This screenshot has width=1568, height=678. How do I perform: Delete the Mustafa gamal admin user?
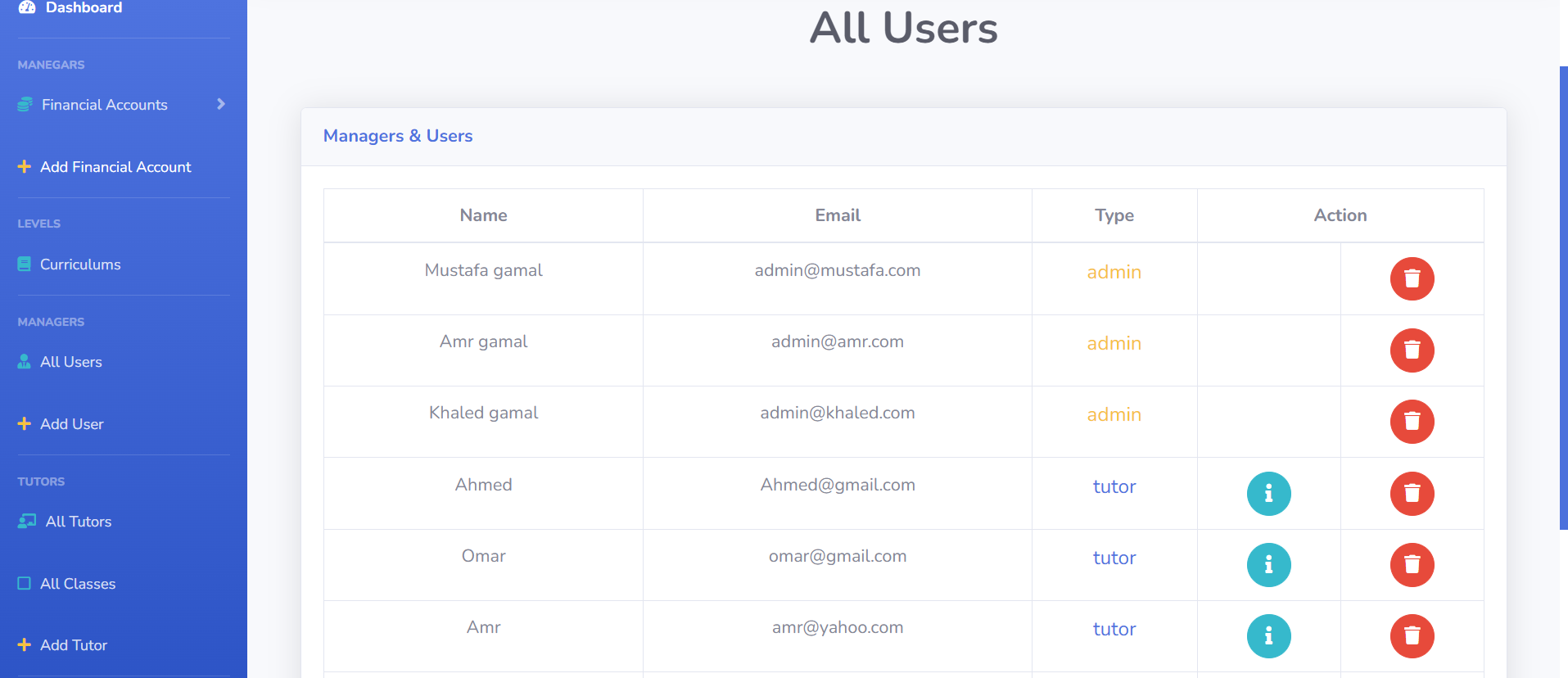point(1412,278)
